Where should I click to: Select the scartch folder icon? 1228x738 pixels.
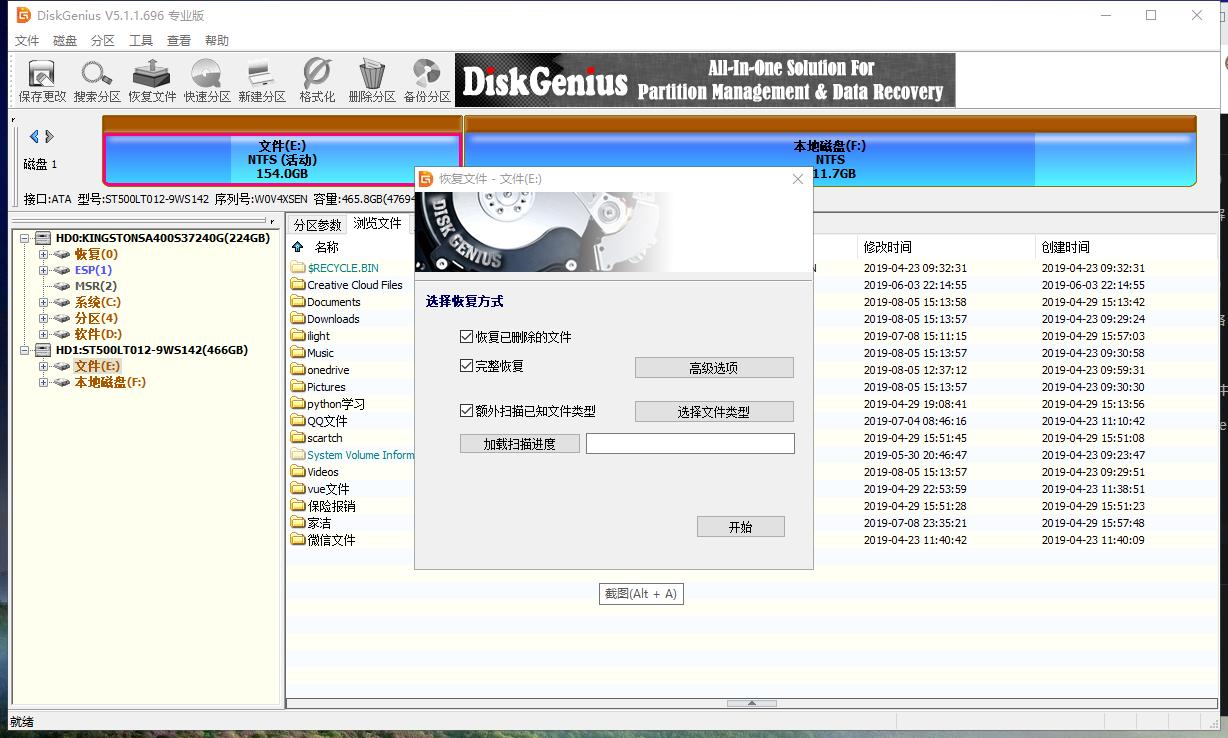[x=298, y=438]
